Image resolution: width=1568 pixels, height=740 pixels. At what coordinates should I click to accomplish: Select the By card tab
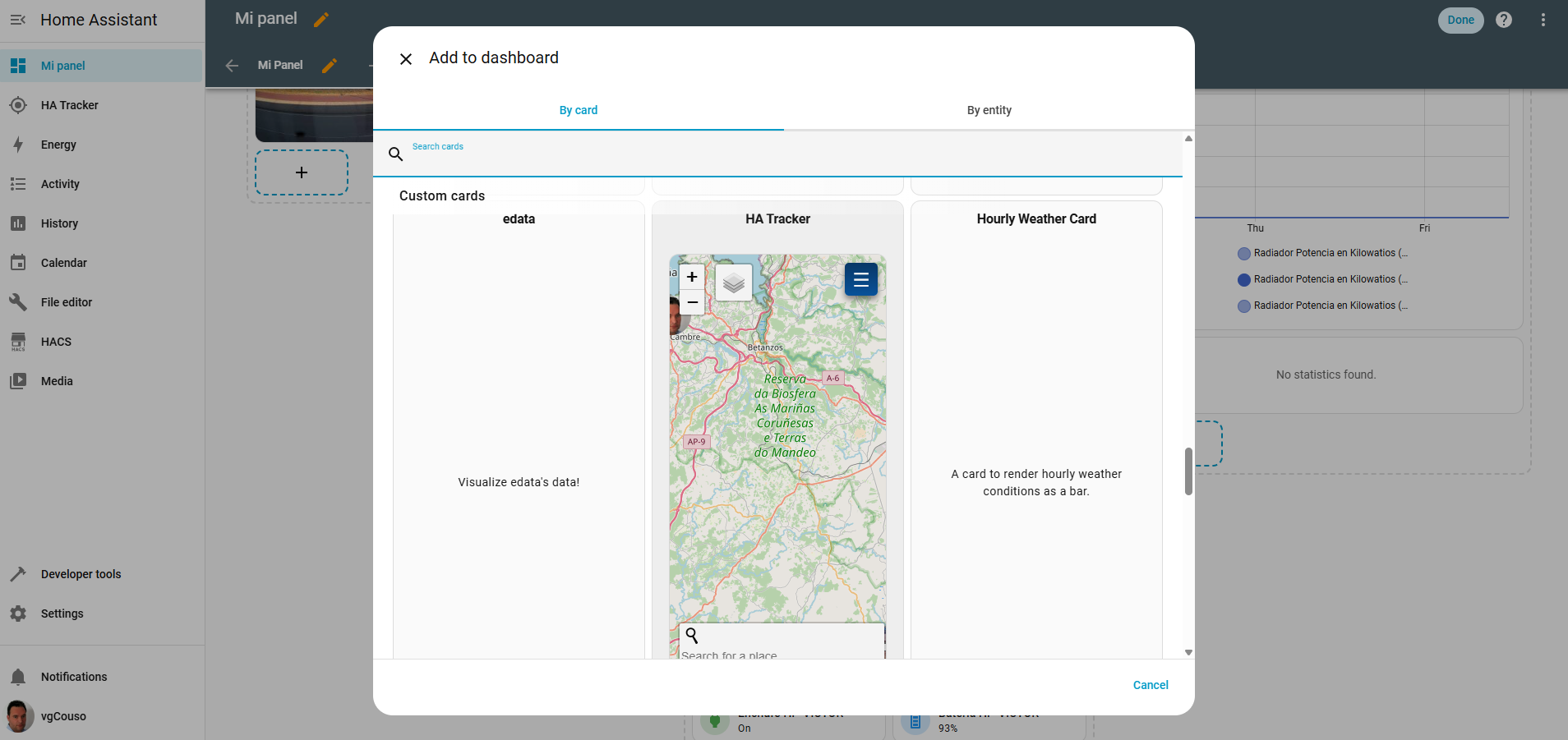click(x=579, y=110)
